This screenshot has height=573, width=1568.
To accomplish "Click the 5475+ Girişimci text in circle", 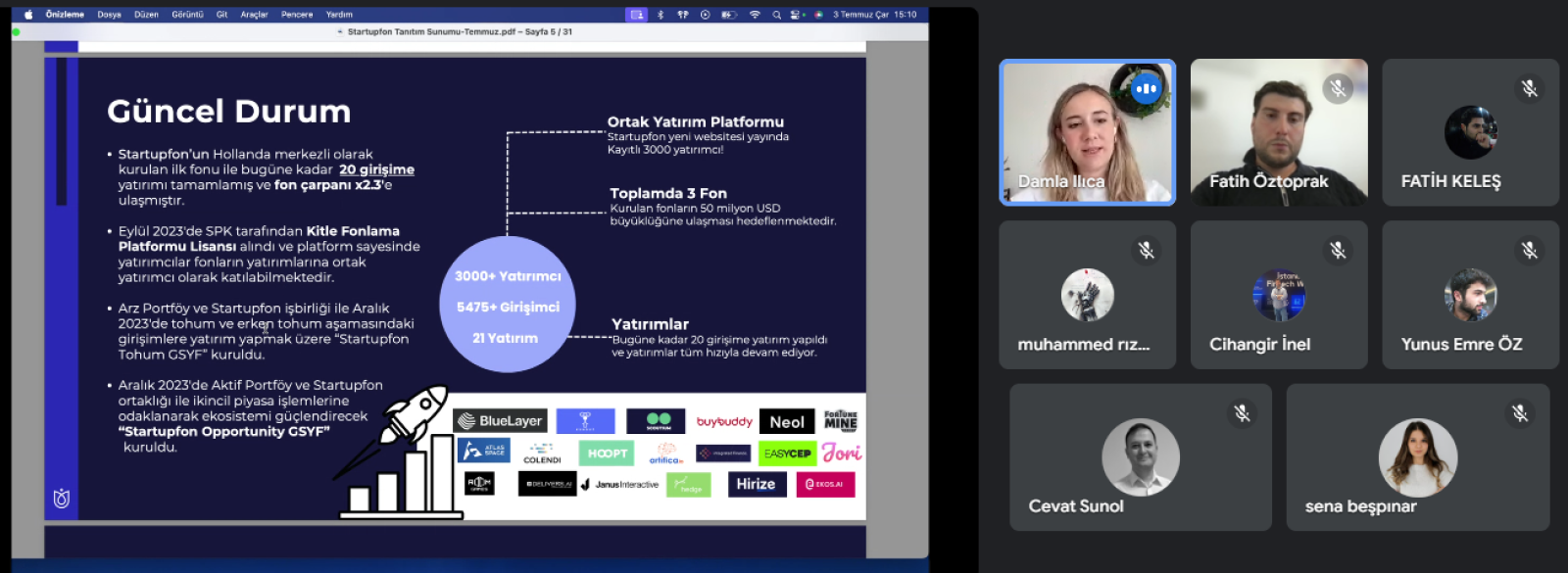I will point(508,307).
